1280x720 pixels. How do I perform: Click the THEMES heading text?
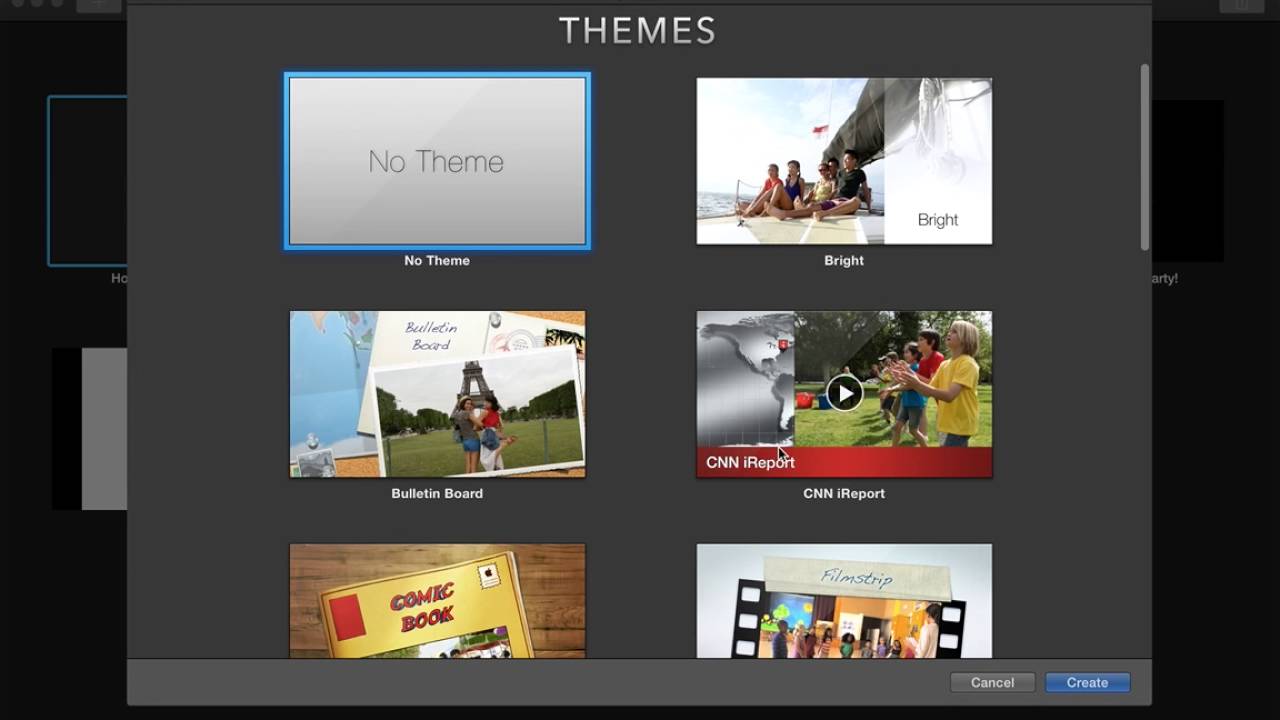click(638, 31)
